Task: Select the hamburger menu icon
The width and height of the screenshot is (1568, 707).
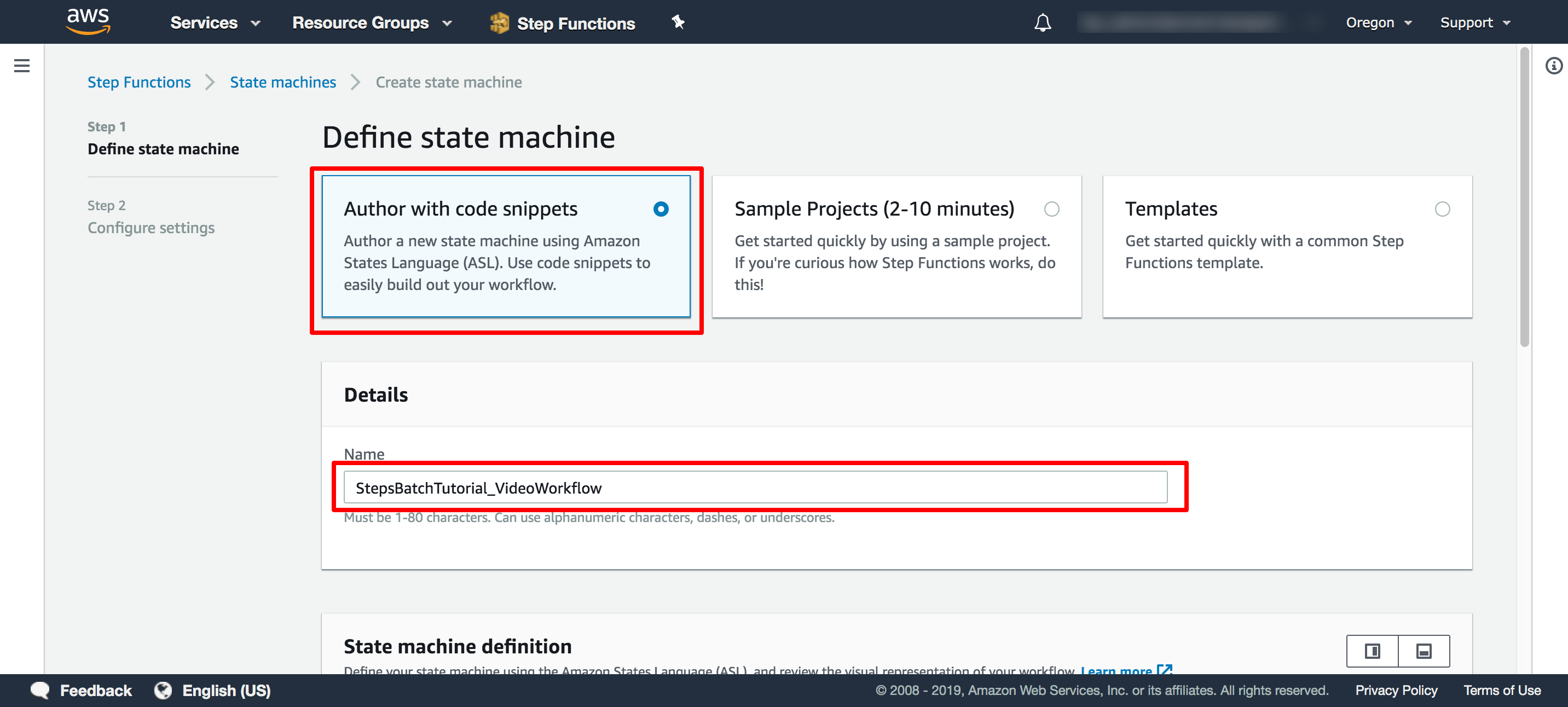Action: (22, 66)
